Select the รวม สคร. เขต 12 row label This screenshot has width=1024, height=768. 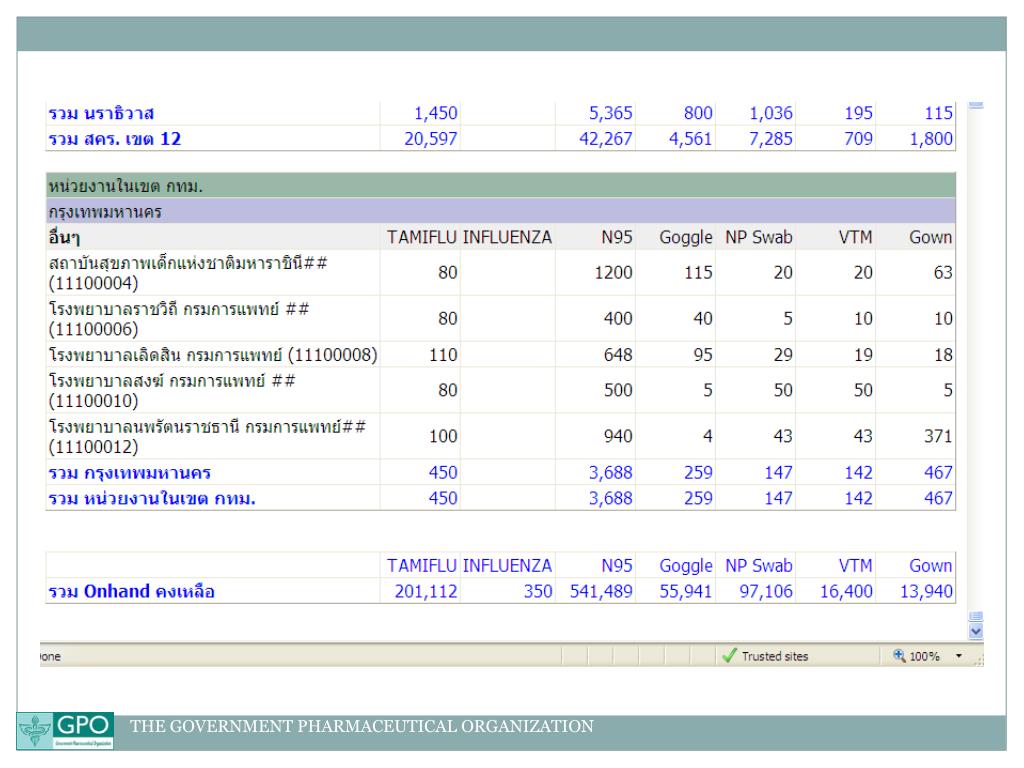pyautogui.click(x=115, y=139)
